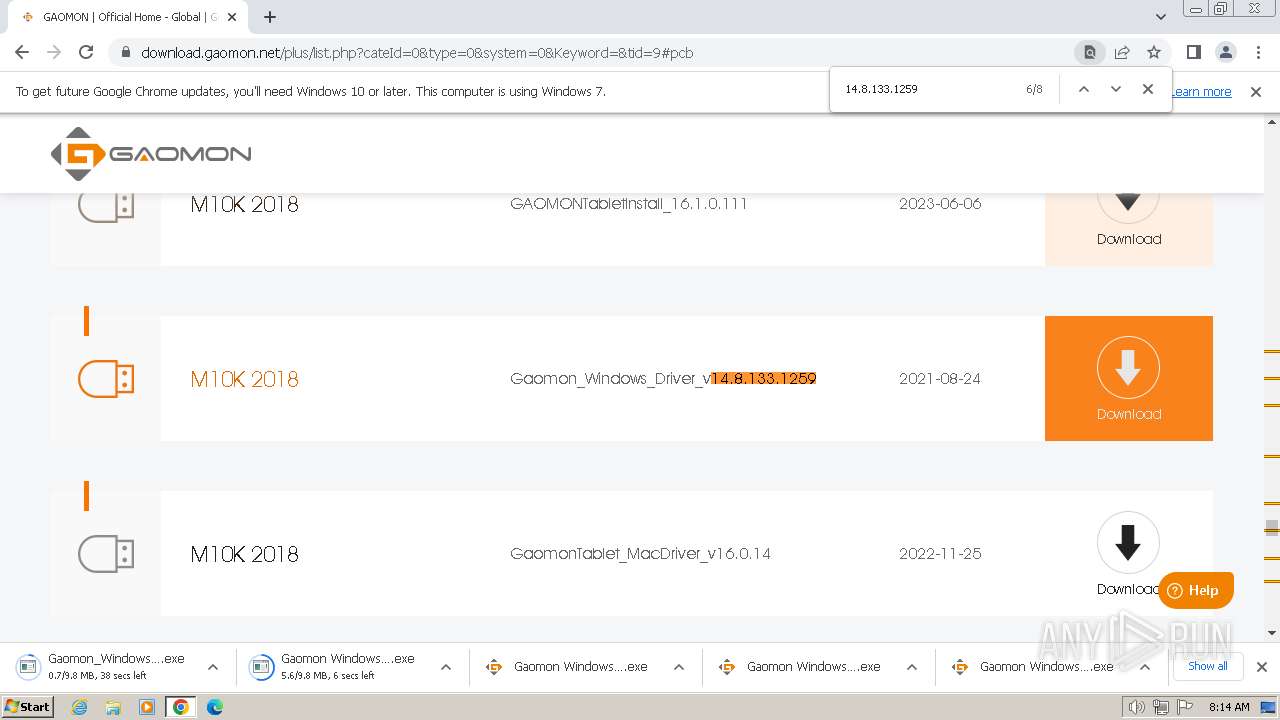This screenshot has width=1280, height=720.
Task: Open the Windows Start menu
Action: click(27, 707)
